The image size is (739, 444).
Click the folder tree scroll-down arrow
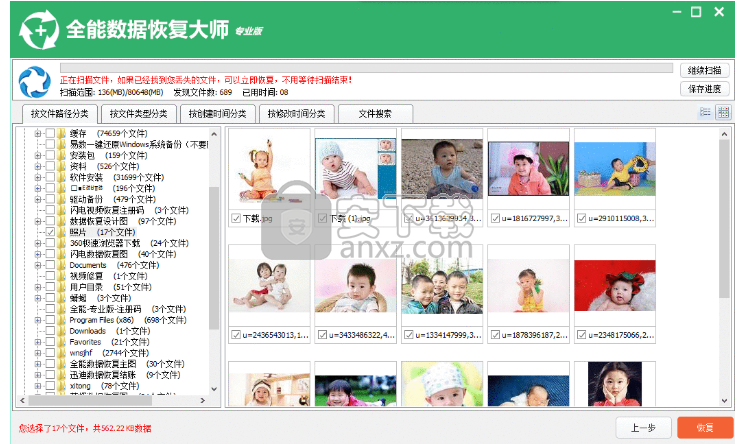pyautogui.click(x=214, y=389)
